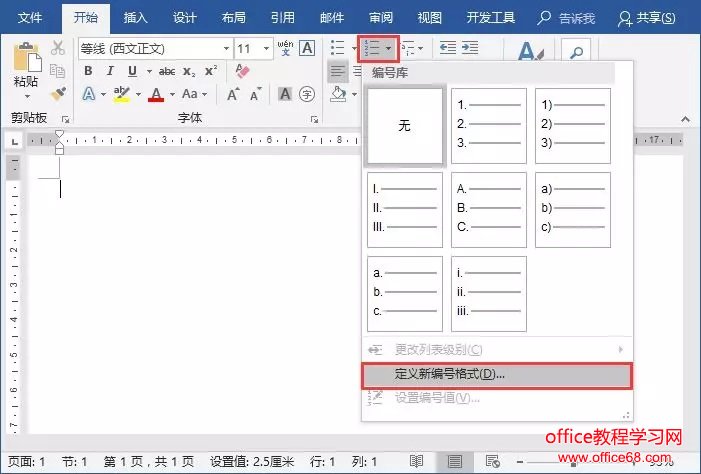Image resolution: width=701 pixels, height=474 pixels.
Task: Select the 无 numbering option
Action: coord(405,126)
